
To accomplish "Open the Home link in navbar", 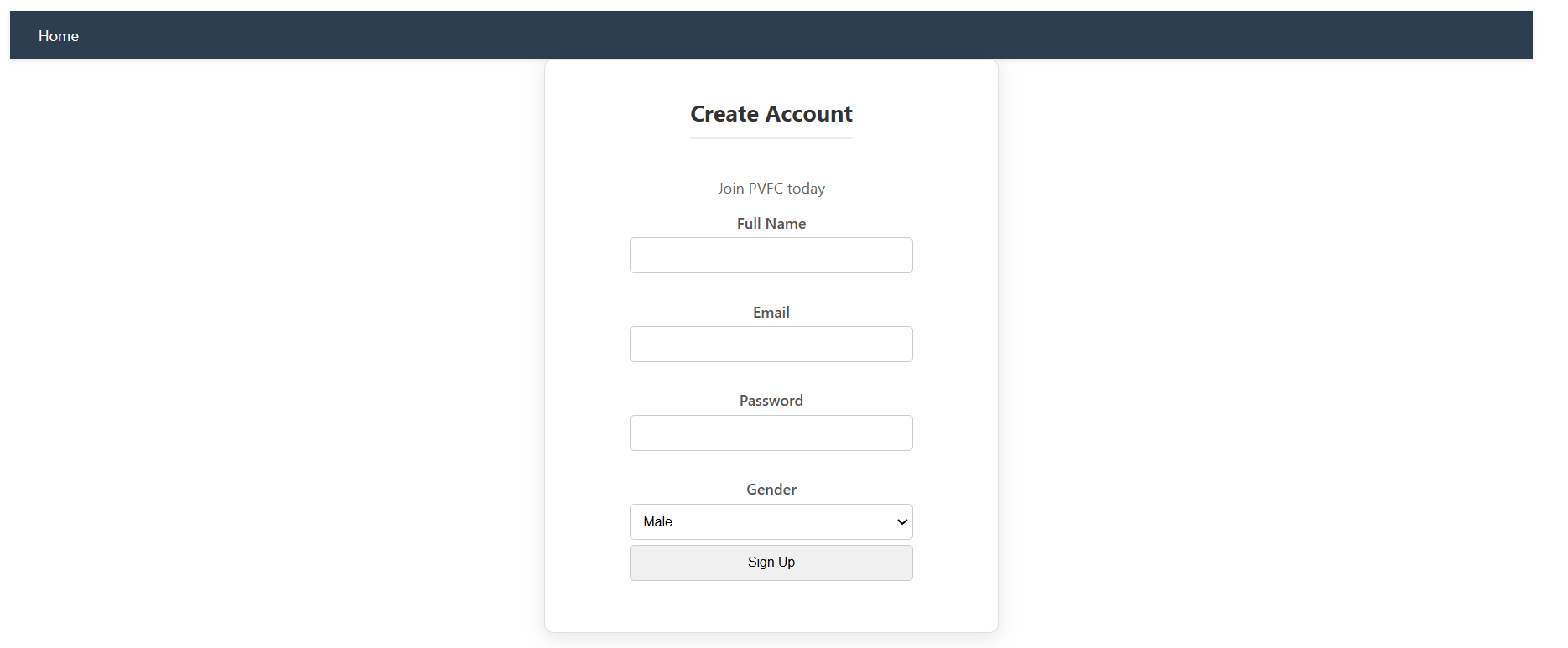I will pos(58,36).
